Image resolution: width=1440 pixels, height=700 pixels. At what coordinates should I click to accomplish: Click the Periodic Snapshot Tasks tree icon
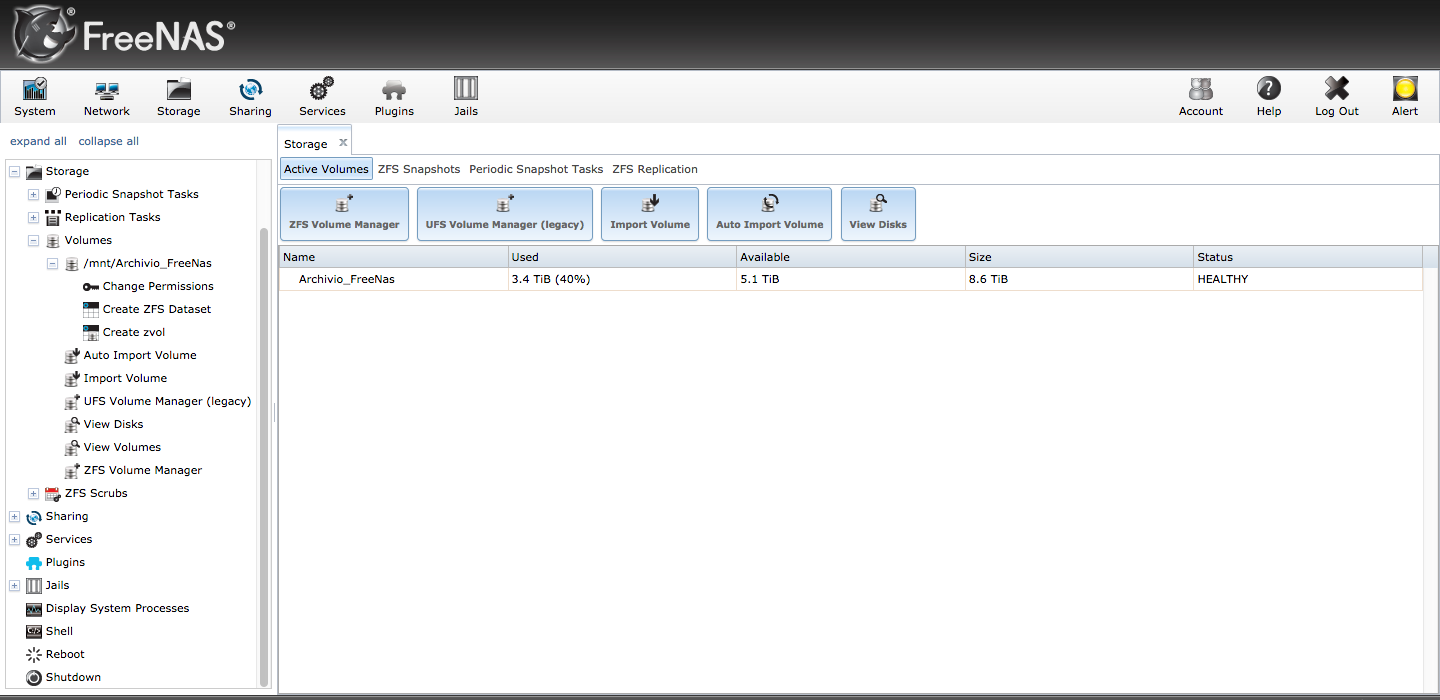click(53, 194)
